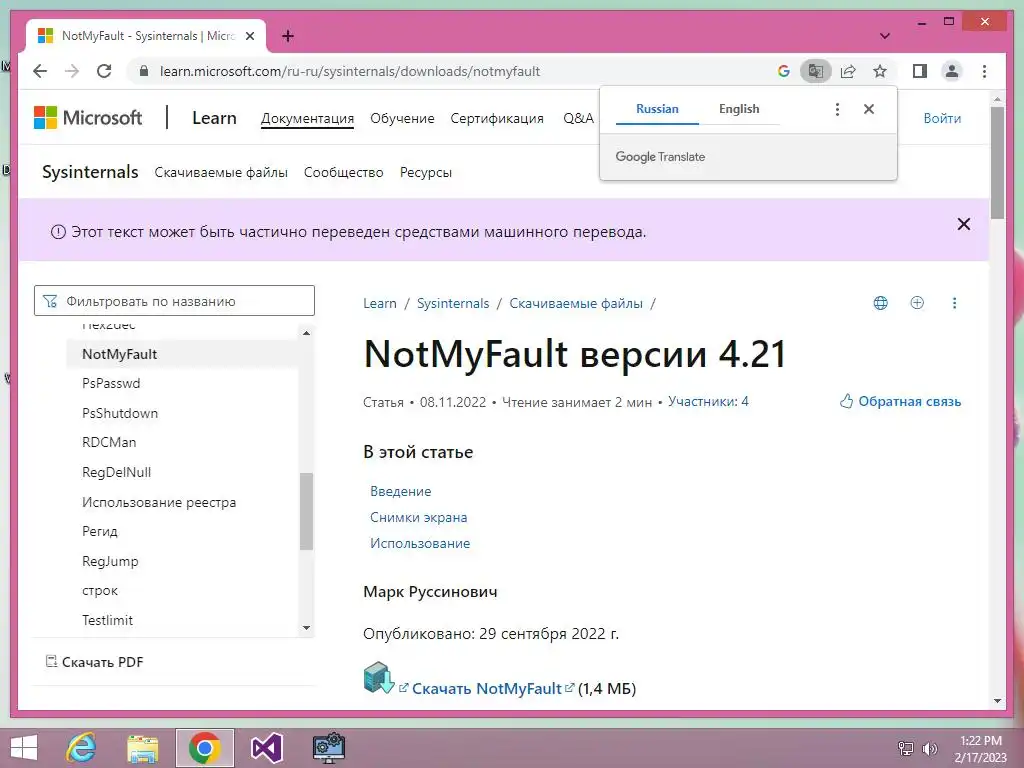Select Использование реестра in the sidebar
The height and width of the screenshot is (768, 1024).
click(159, 502)
